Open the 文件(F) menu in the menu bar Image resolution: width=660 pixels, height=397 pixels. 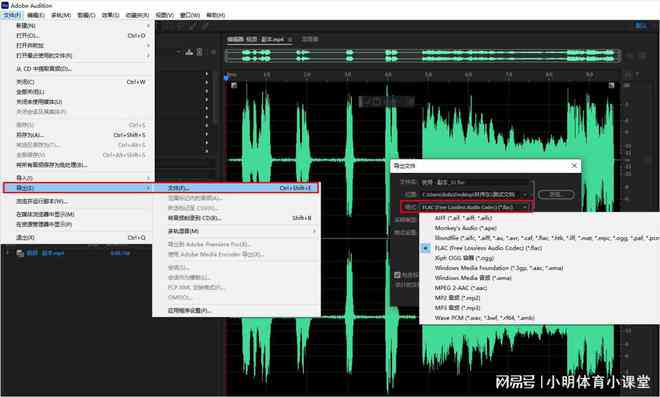click(11, 15)
